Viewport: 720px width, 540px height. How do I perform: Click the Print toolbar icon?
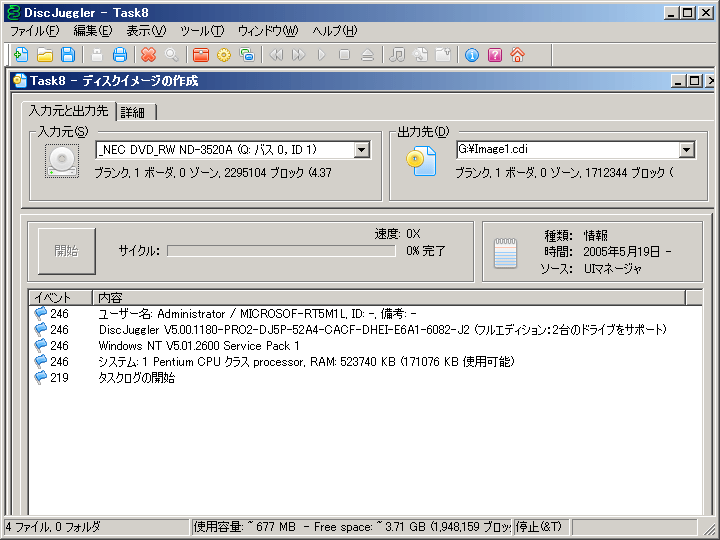120,55
